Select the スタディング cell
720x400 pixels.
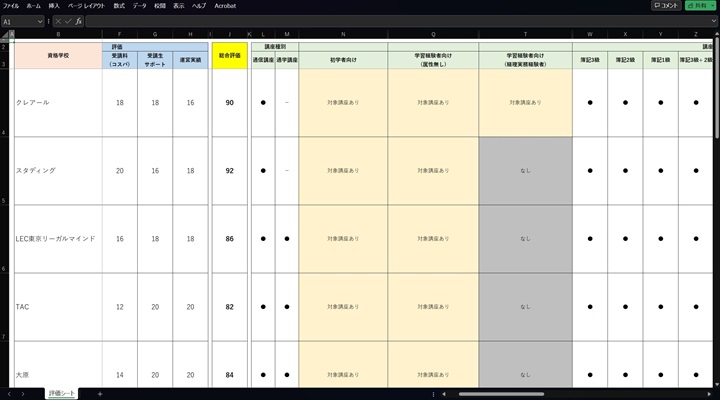pos(58,170)
